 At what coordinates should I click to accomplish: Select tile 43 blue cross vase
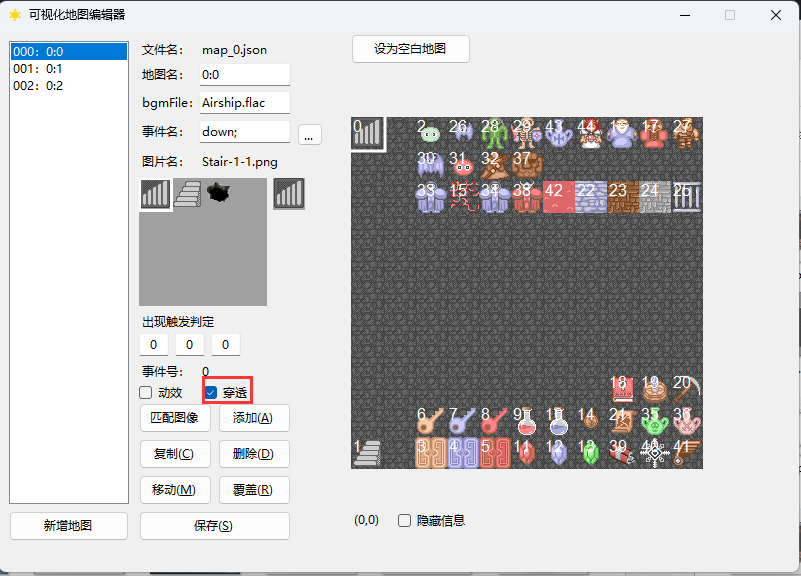(559, 133)
